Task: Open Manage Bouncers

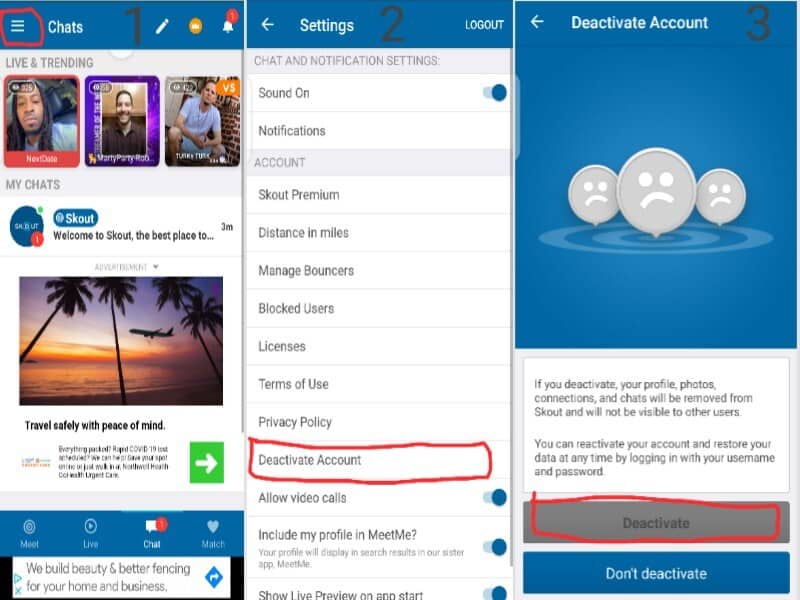Action: [x=380, y=270]
